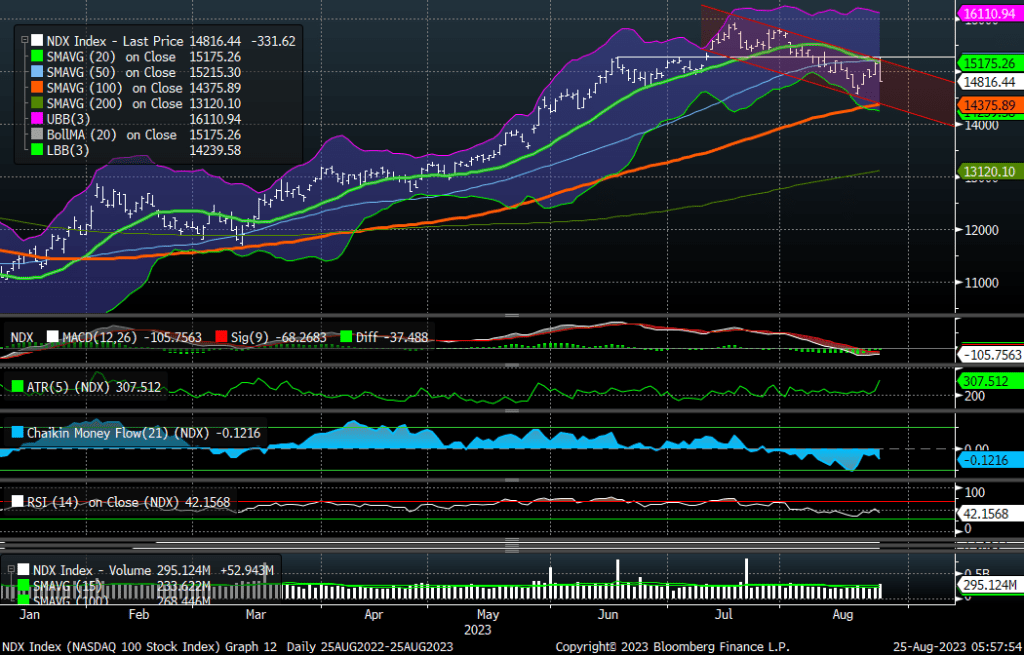Screen dimensions: 1024x655
Task: Click the 'Chaikin Money Flow(21) (NDX)' label
Action: pos(118,432)
